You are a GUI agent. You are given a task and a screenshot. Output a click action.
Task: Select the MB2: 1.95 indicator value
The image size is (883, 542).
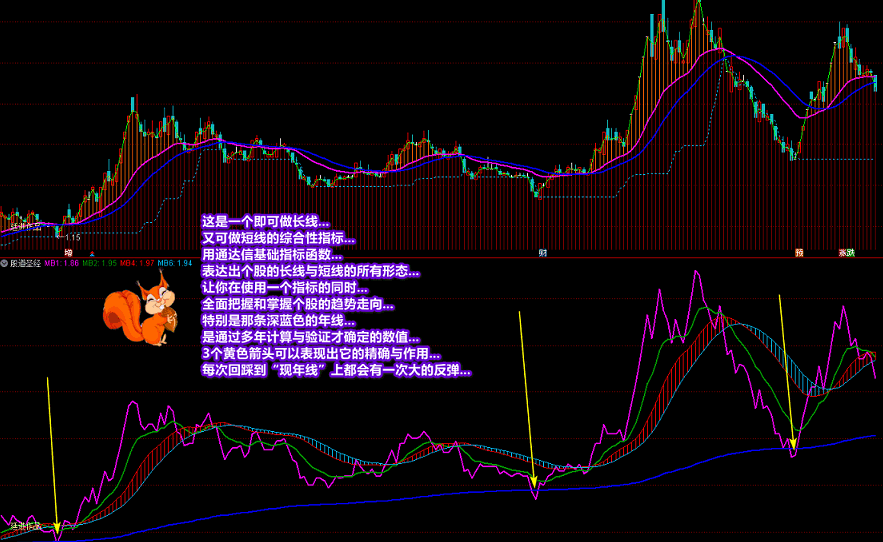(x=99, y=263)
